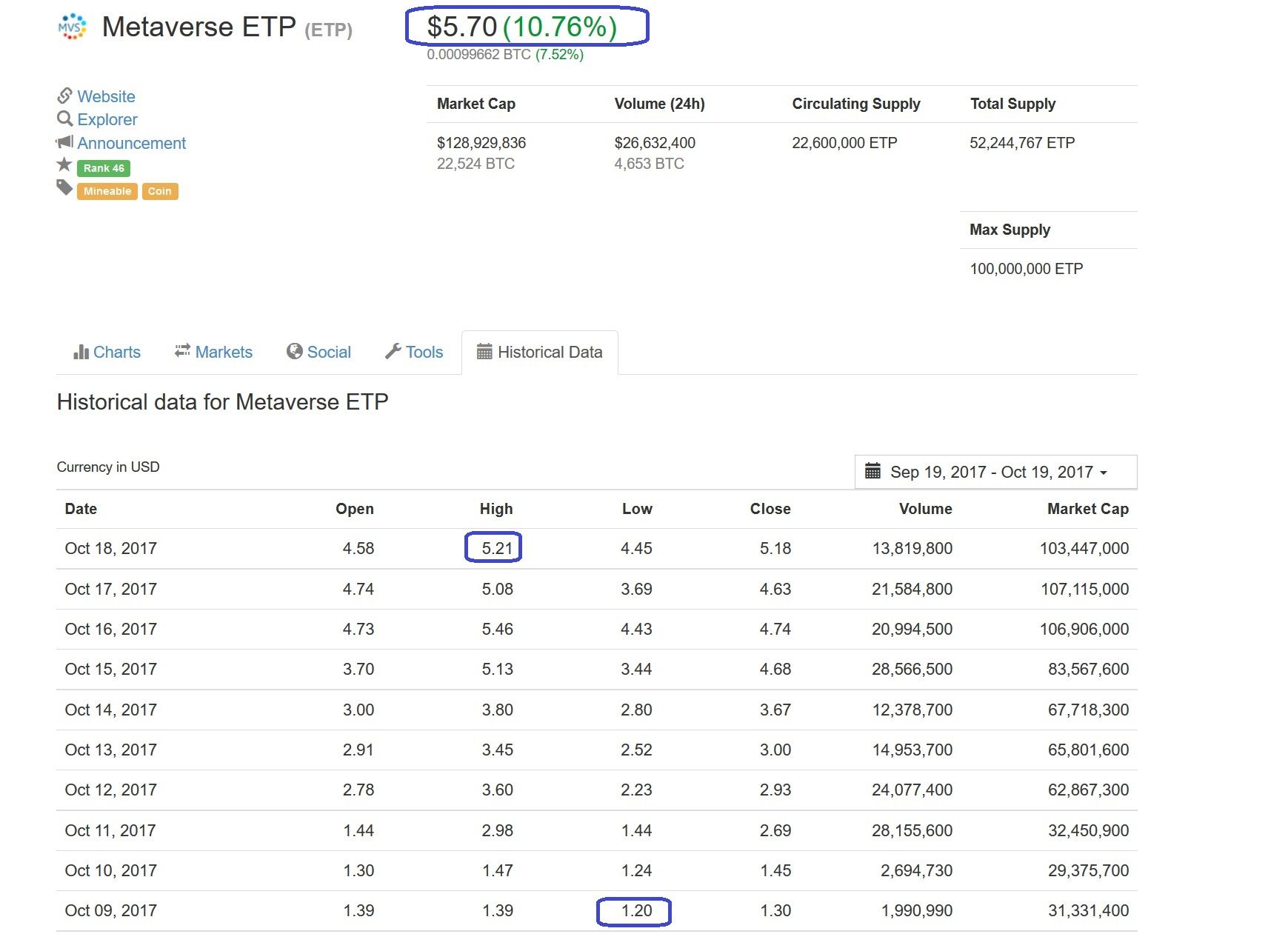
Task: Click the Coin tag
Action: pyautogui.click(x=159, y=191)
